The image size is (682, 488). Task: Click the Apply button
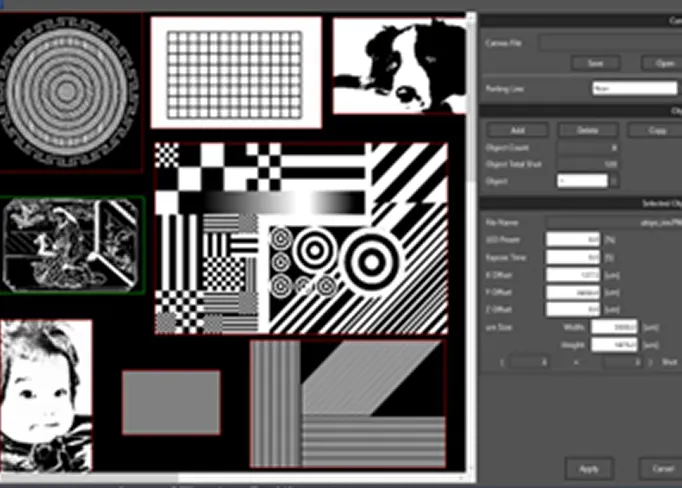click(589, 468)
